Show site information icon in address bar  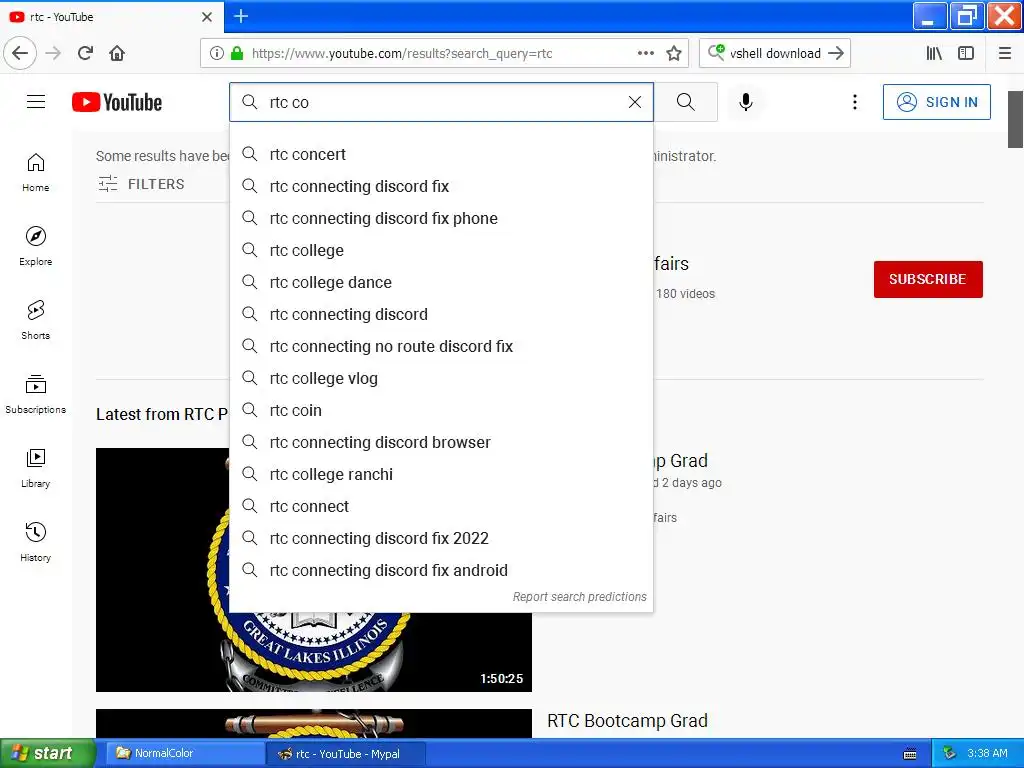[x=217, y=53]
